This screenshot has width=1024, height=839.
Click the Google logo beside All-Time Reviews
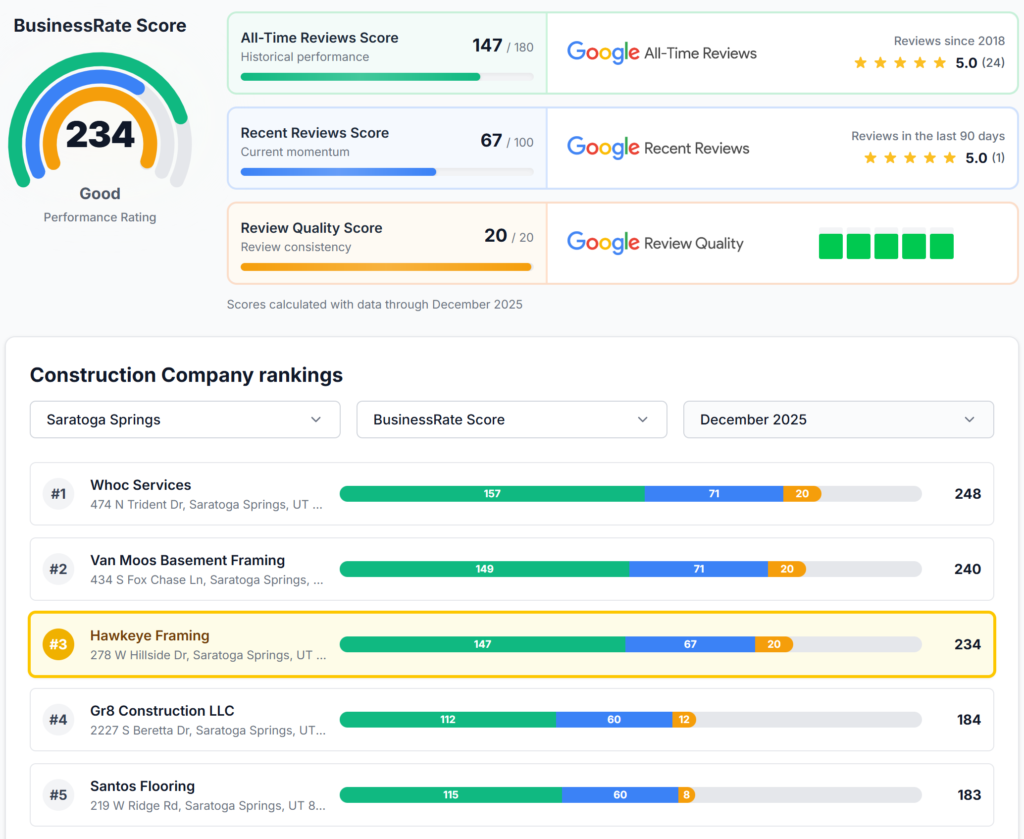(603, 53)
